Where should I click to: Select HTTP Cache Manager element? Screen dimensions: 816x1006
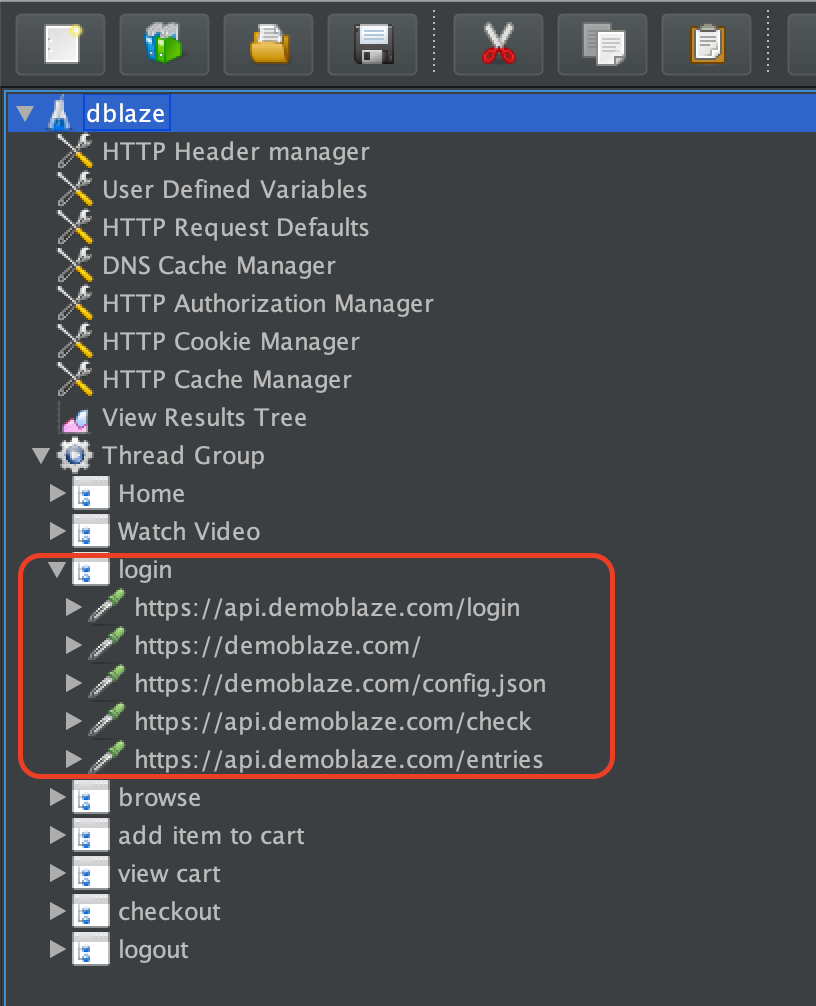pos(227,379)
